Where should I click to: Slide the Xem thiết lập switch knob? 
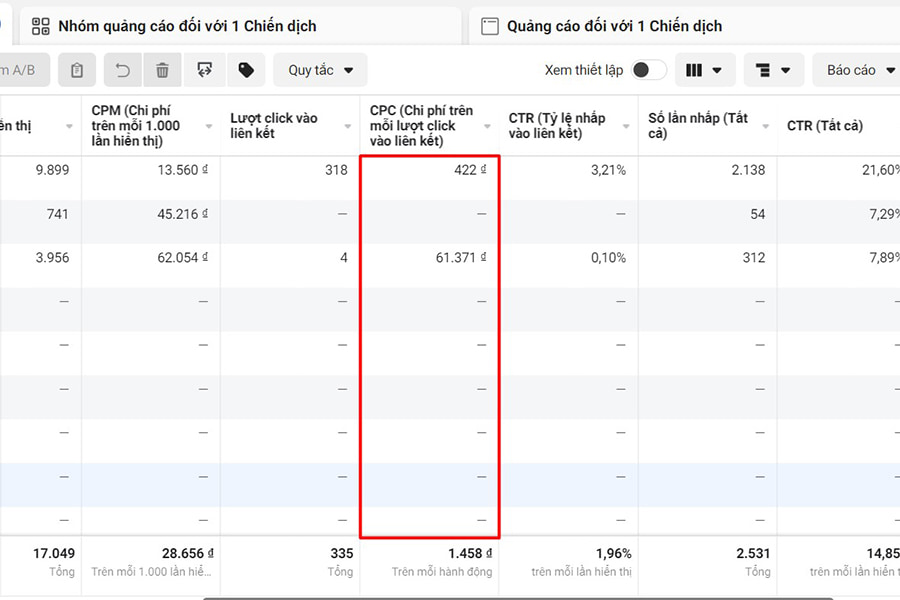(644, 70)
